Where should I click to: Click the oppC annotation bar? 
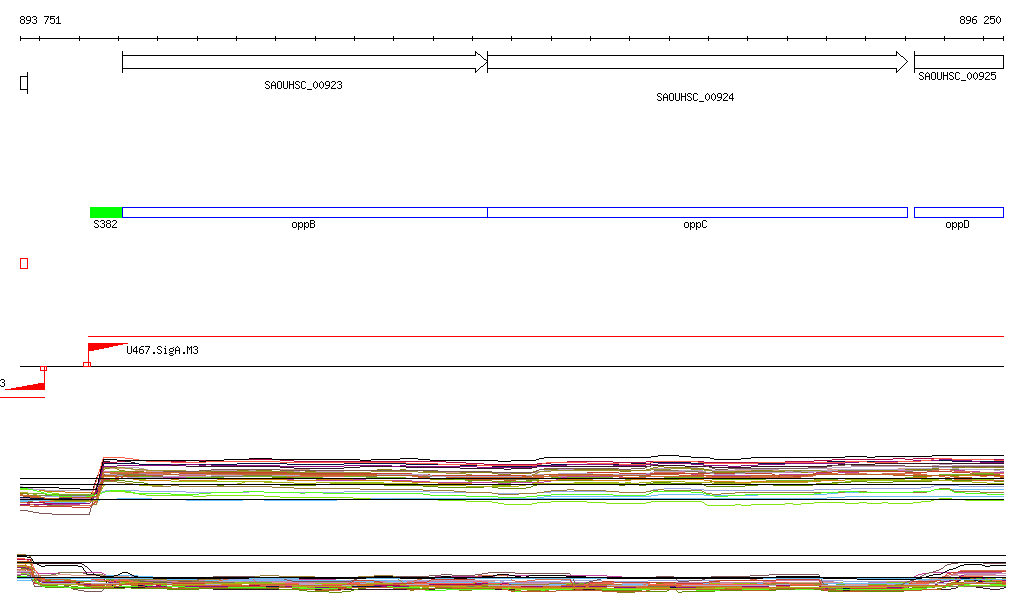tap(696, 212)
